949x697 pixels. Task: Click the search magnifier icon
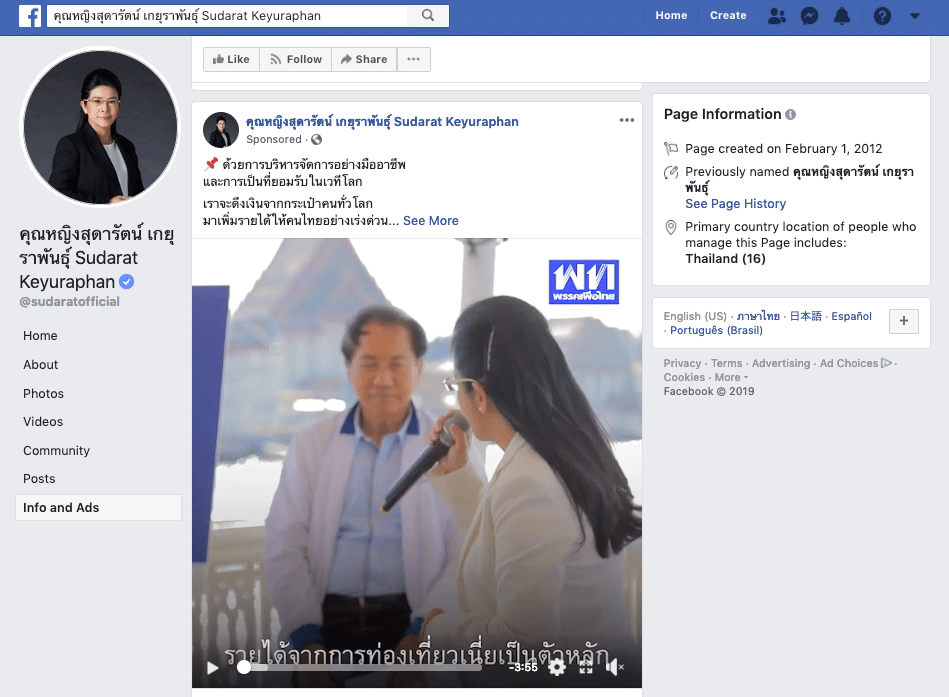(x=428, y=16)
